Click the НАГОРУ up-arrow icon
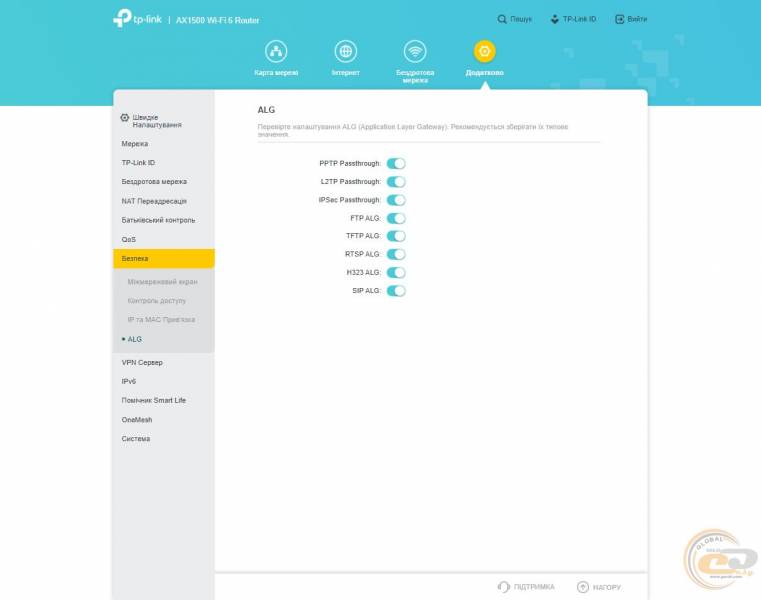761x600 pixels. pos(583,587)
